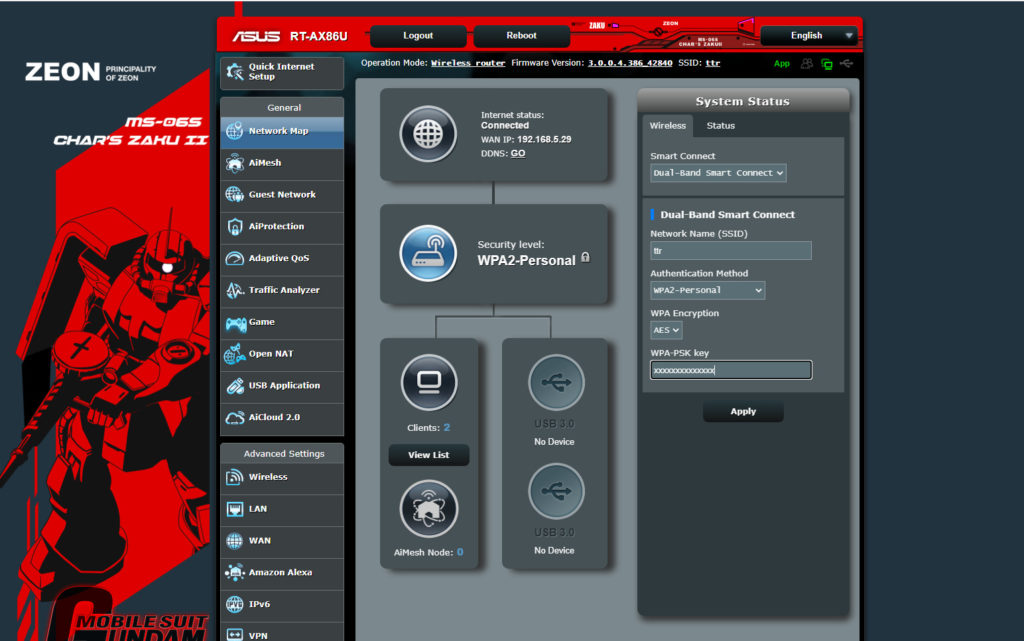
Task: Open USB Application settings
Action: click(281, 385)
